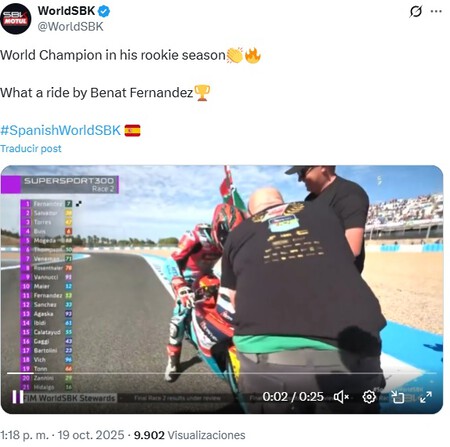Enable picture-in-picture mode icon
This screenshot has width=450, height=447.
click(397, 397)
